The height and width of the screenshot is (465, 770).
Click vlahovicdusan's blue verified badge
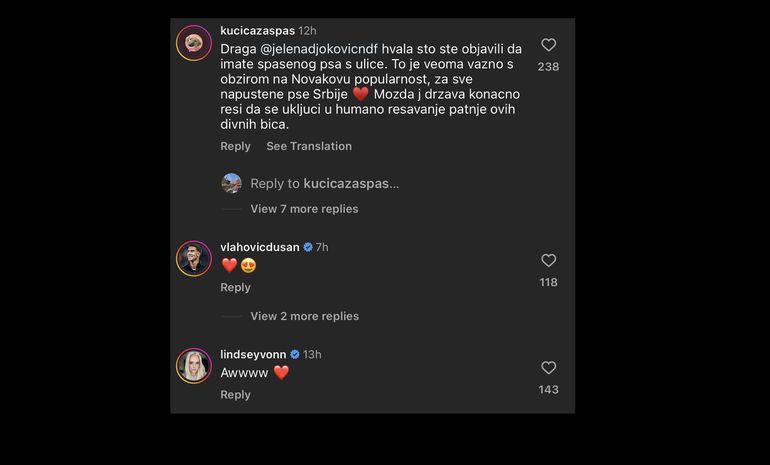pos(308,247)
